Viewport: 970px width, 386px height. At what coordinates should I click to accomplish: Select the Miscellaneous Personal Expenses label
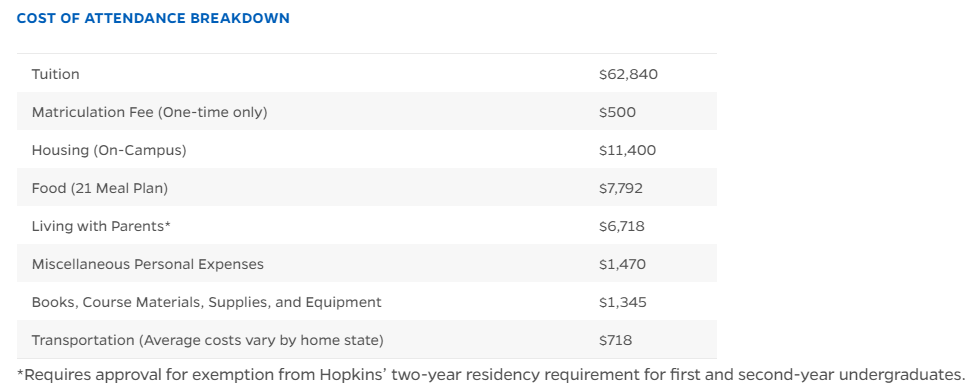point(148,264)
